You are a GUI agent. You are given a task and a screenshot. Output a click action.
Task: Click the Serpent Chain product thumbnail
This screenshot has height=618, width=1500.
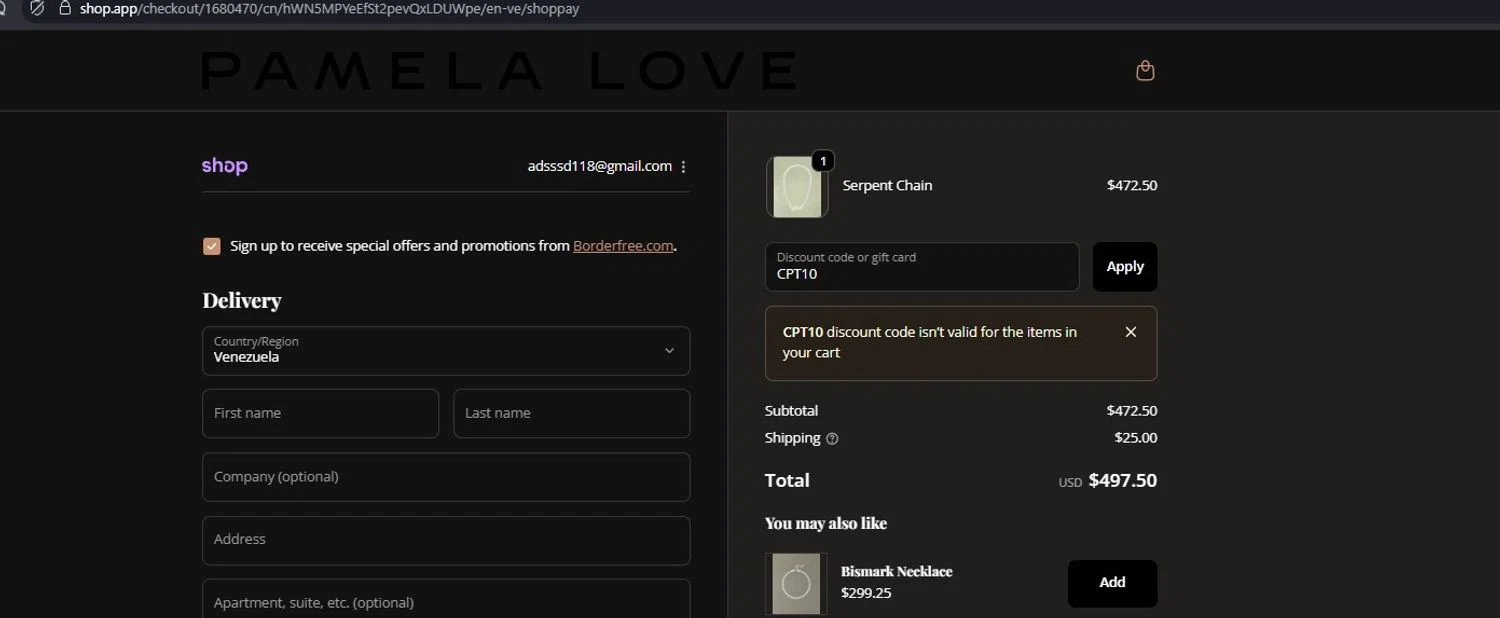click(x=797, y=187)
